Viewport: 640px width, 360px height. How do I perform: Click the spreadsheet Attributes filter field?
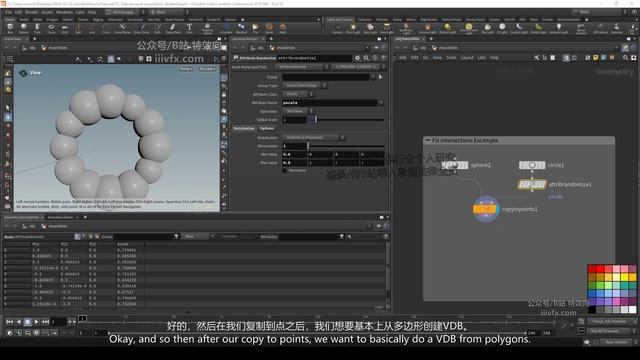point(309,237)
